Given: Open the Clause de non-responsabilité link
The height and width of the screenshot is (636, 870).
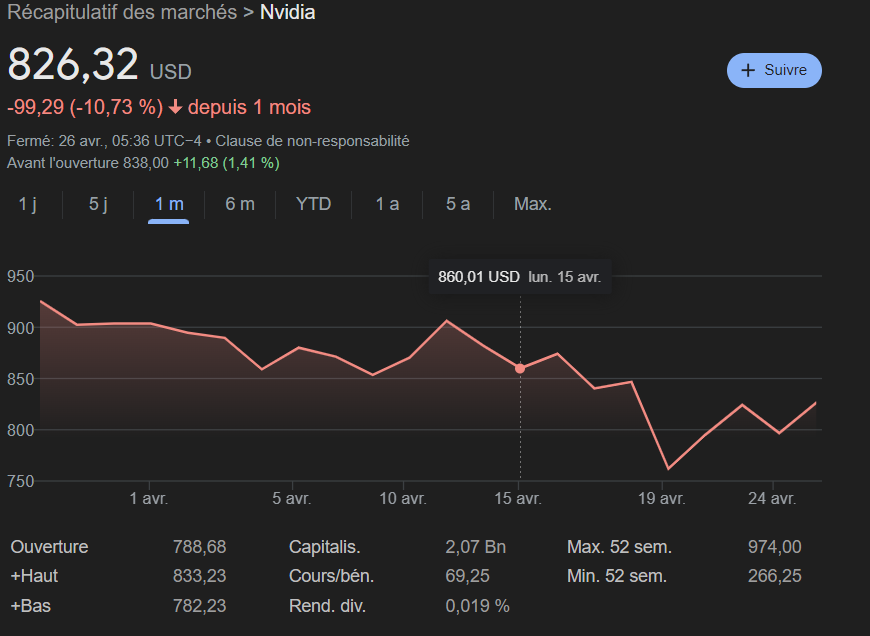Looking at the screenshot, I should click(312, 141).
